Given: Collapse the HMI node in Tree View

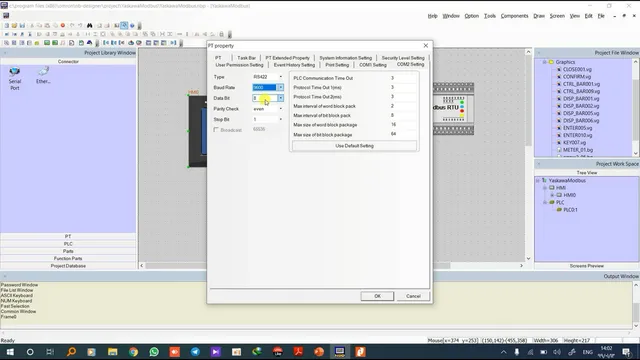Looking at the screenshot, I should pyautogui.click(x=545, y=188).
